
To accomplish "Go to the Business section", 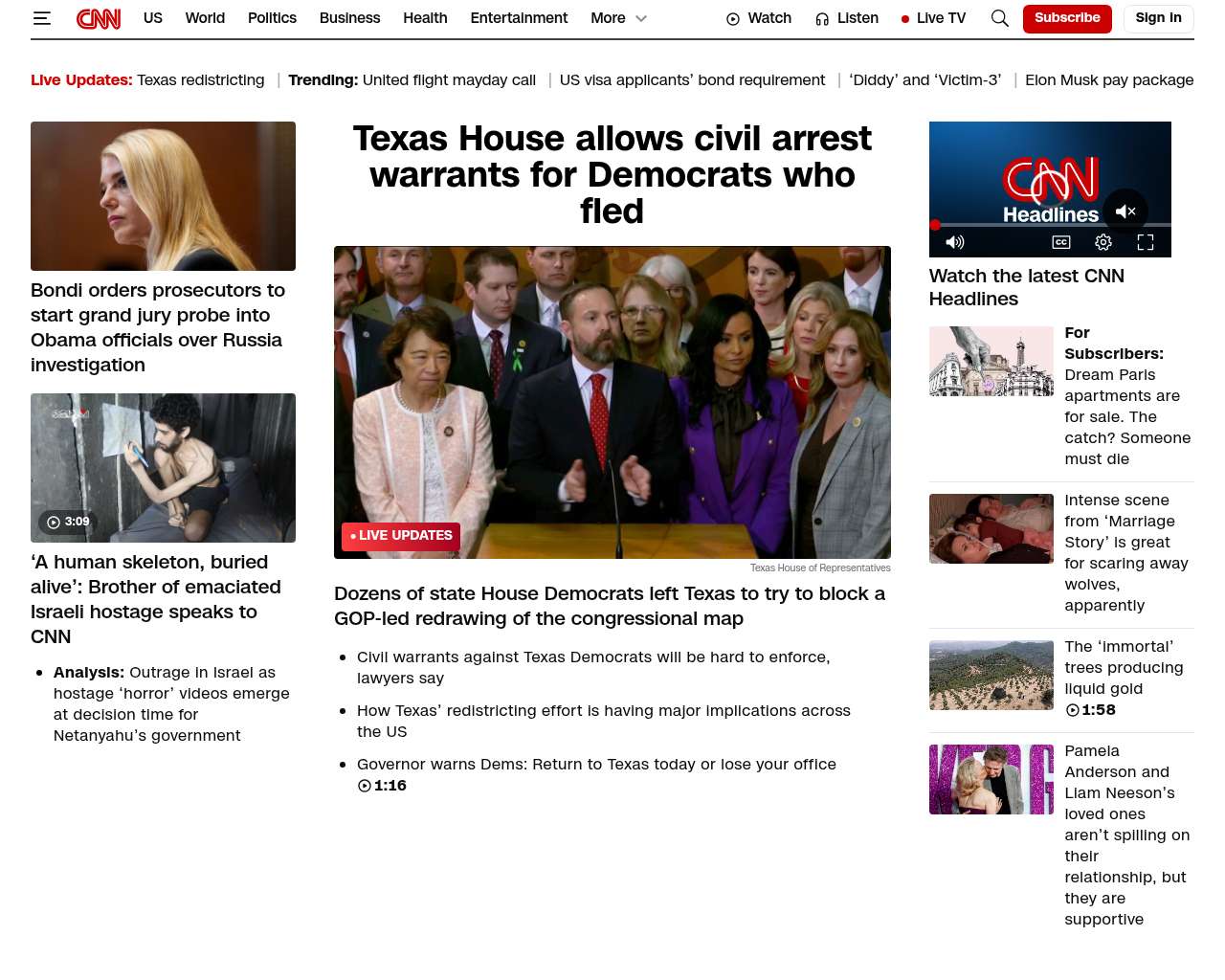I will click(349, 18).
